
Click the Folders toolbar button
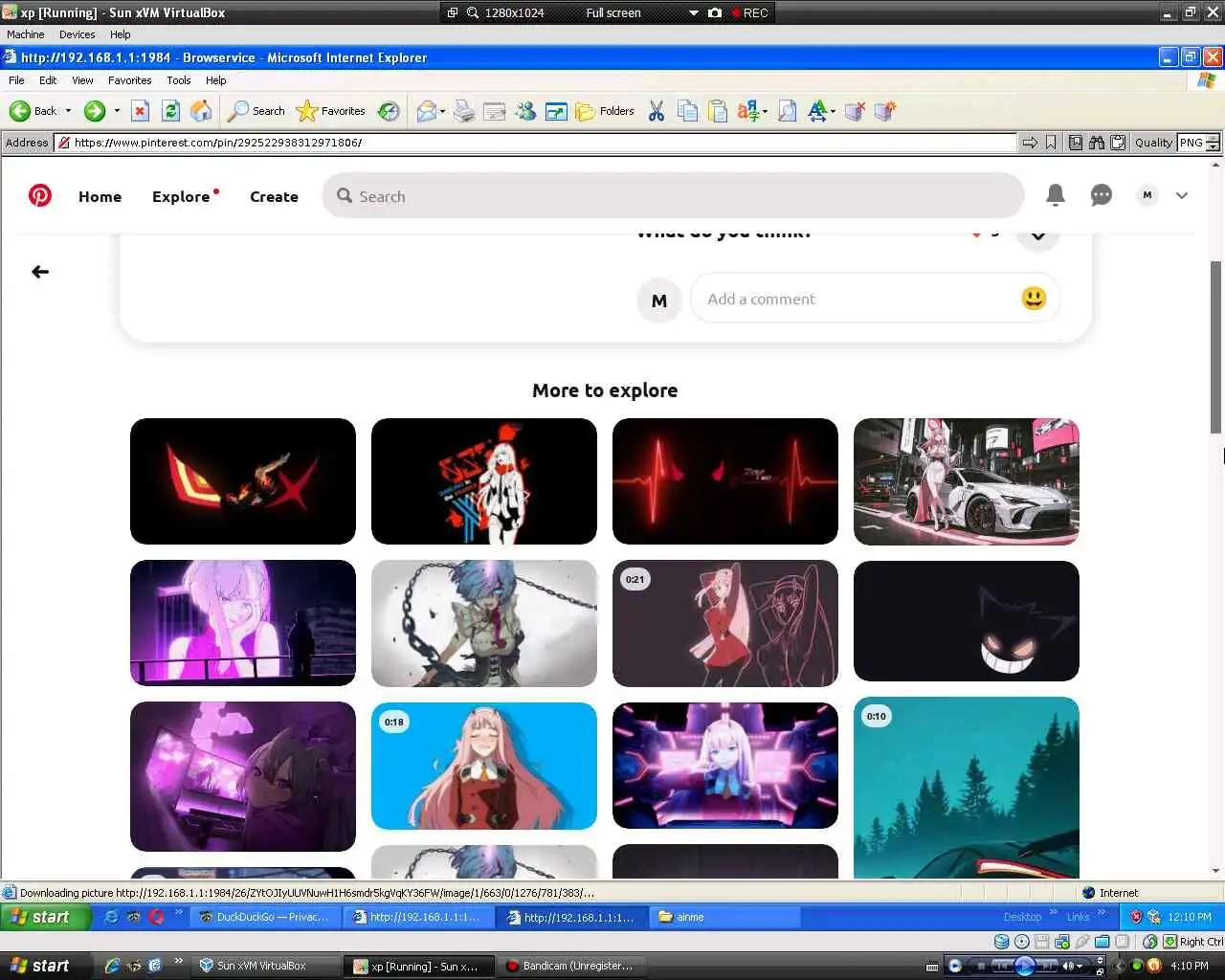[605, 111]
